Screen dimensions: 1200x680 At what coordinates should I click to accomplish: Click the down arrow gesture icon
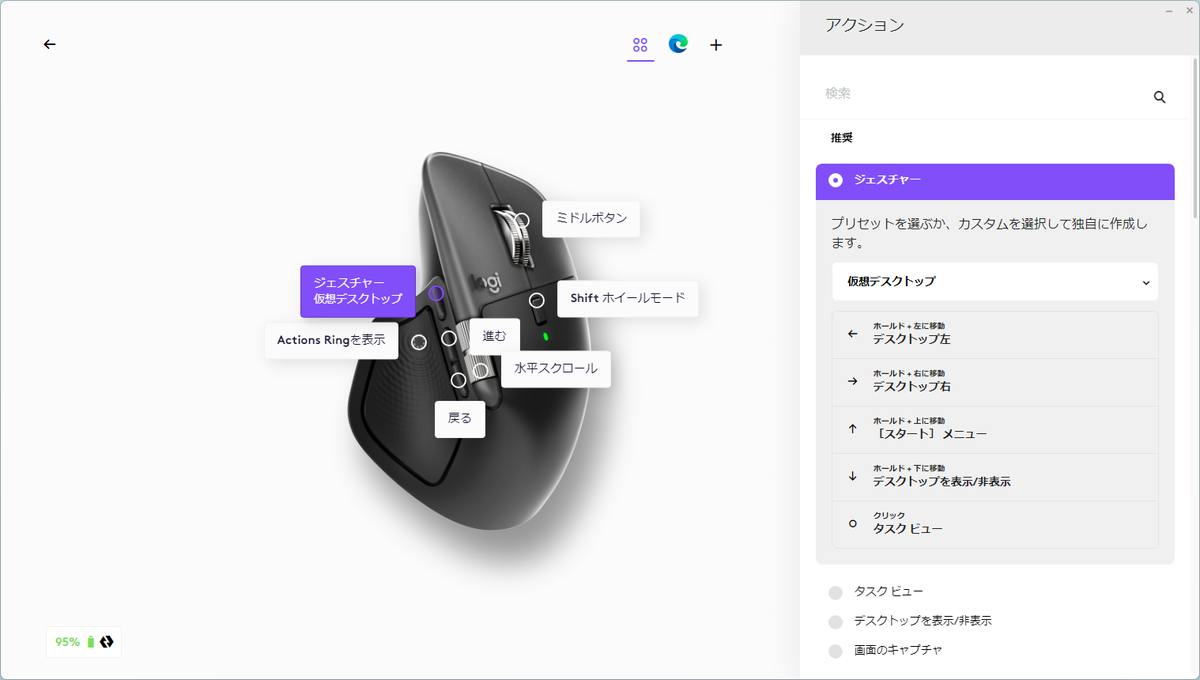852,476
